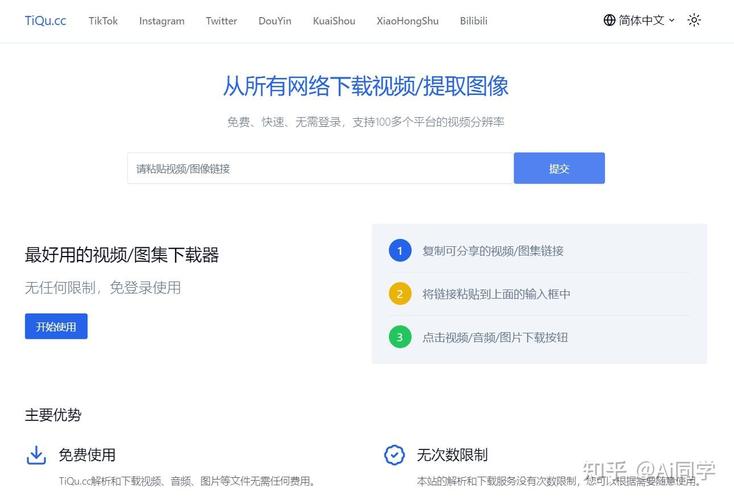Open the TiQu.cc home logo
Viewport: 734px width, 500px height.
[45, 21]
